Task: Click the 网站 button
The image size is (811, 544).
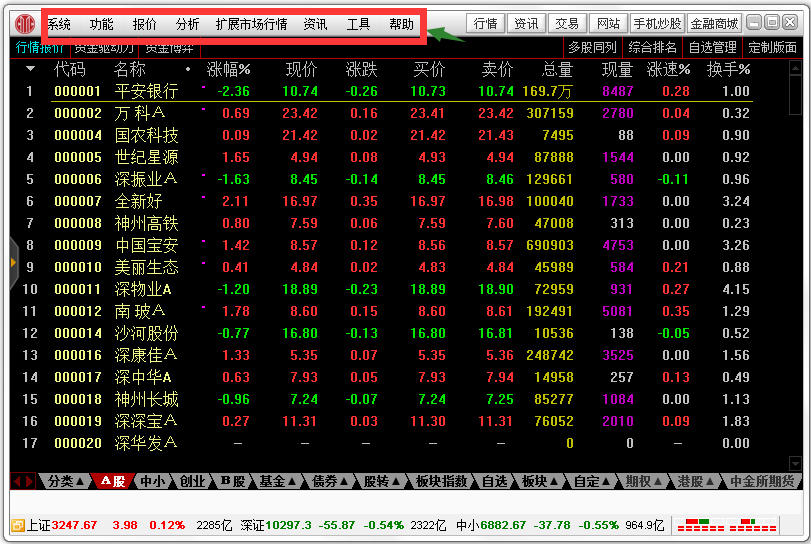Action: point(608,23)
